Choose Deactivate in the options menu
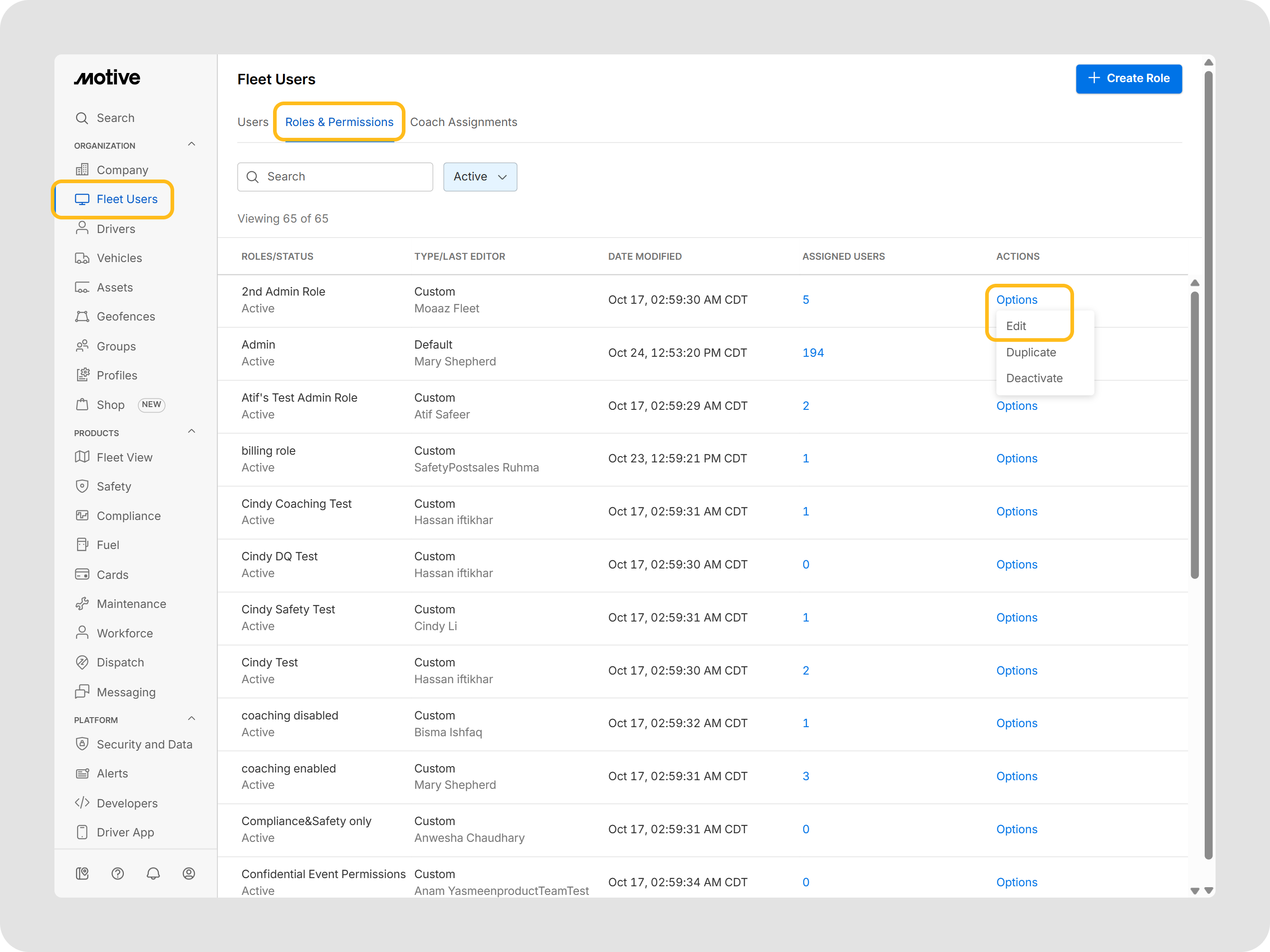 [1034, 378]
